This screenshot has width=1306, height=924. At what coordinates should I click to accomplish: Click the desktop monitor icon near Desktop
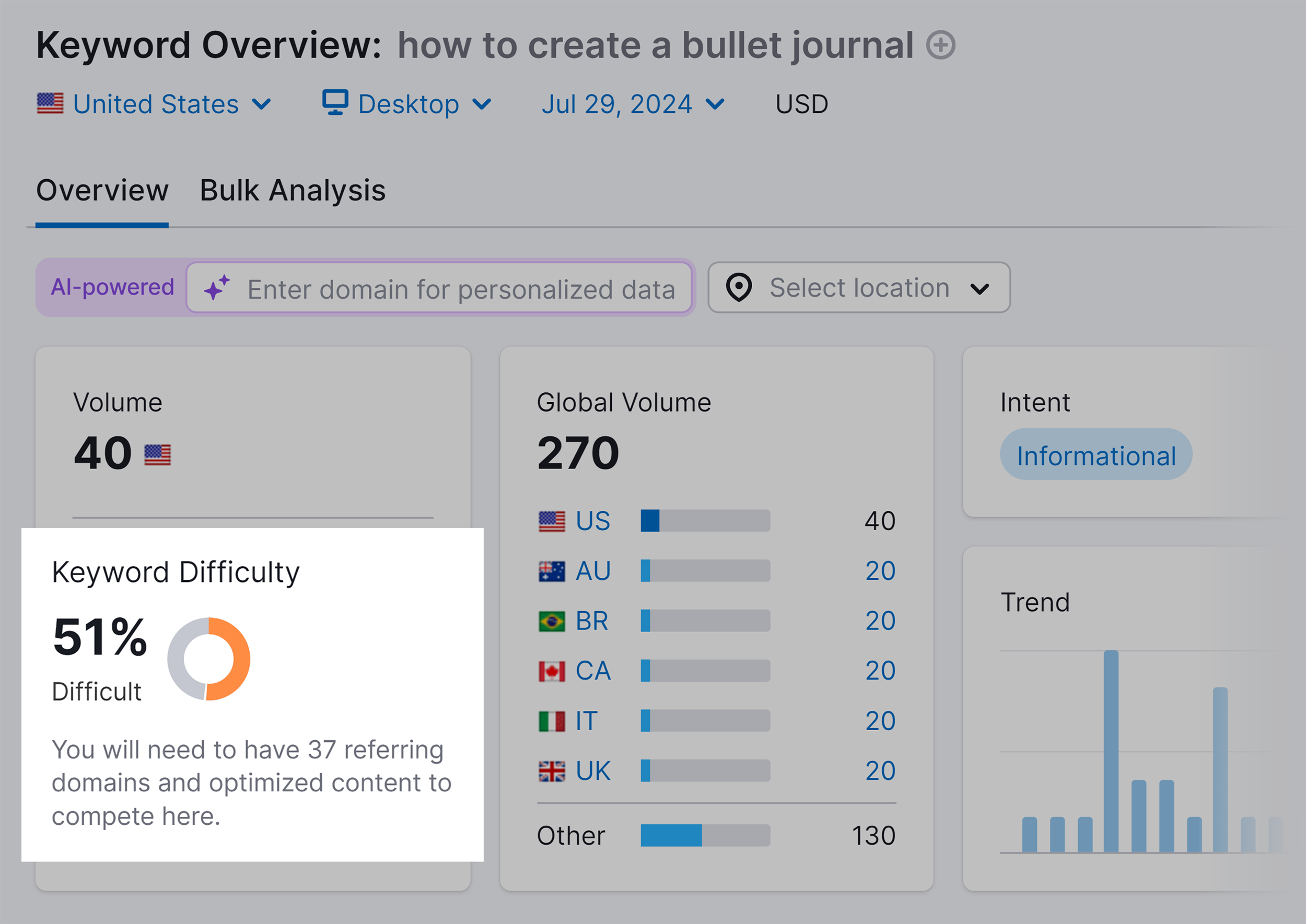pos(335,102)
